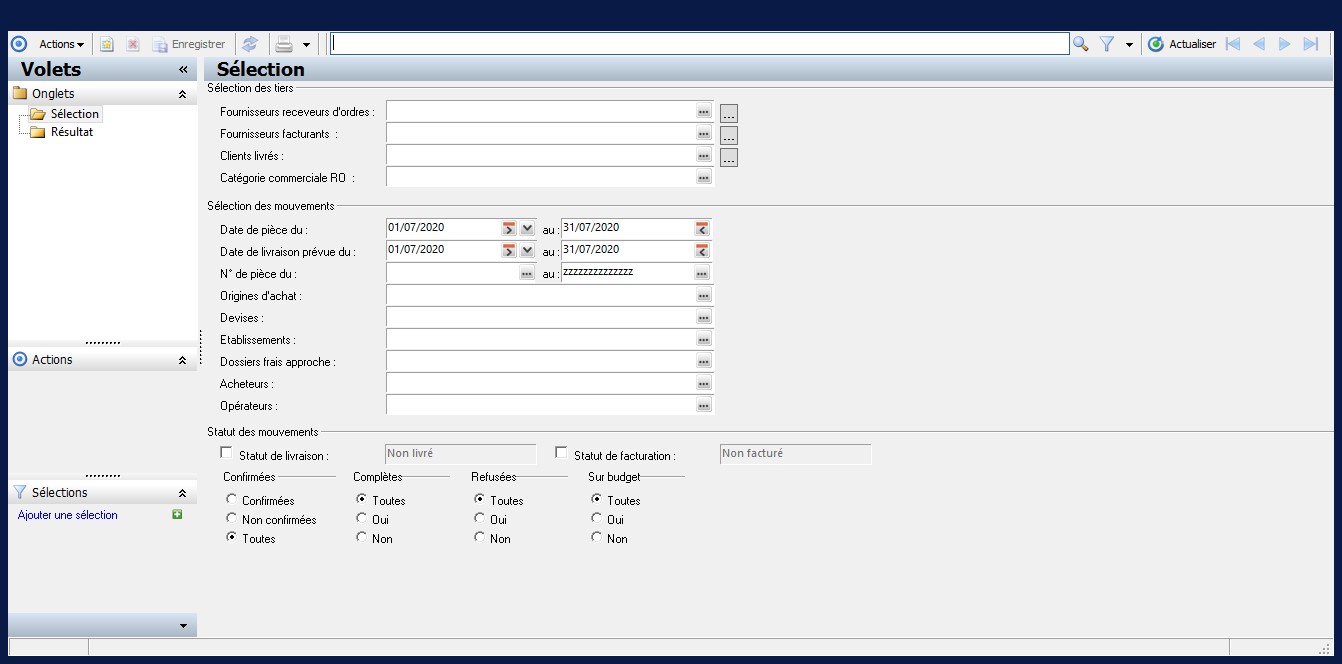
Task: Go to first record arrow
Action: (x=1233, y=44)
